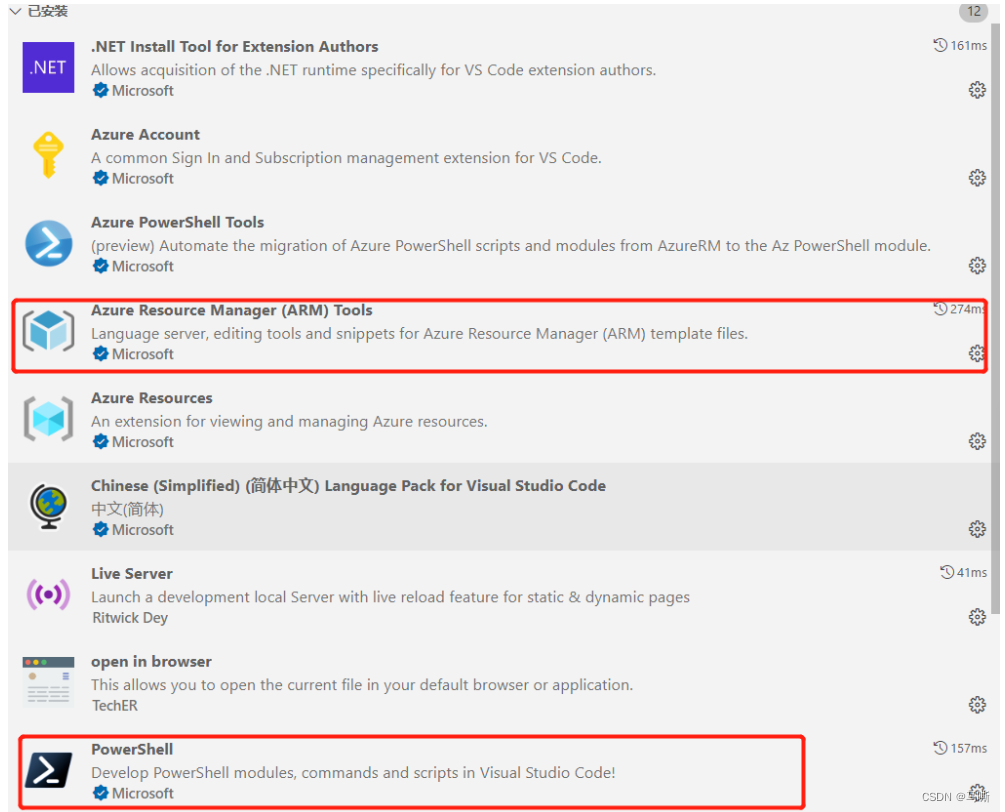The height and width of the screenshot is (812, 1005).
Task: Open manage gear for Live Server
Action: [977, 617]
